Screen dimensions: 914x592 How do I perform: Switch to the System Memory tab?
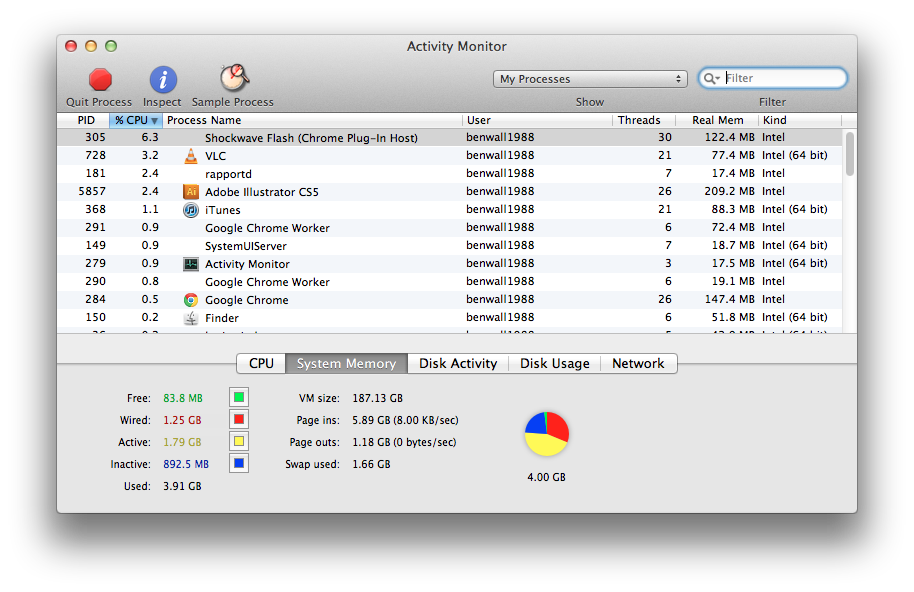(x=346, y=364)
